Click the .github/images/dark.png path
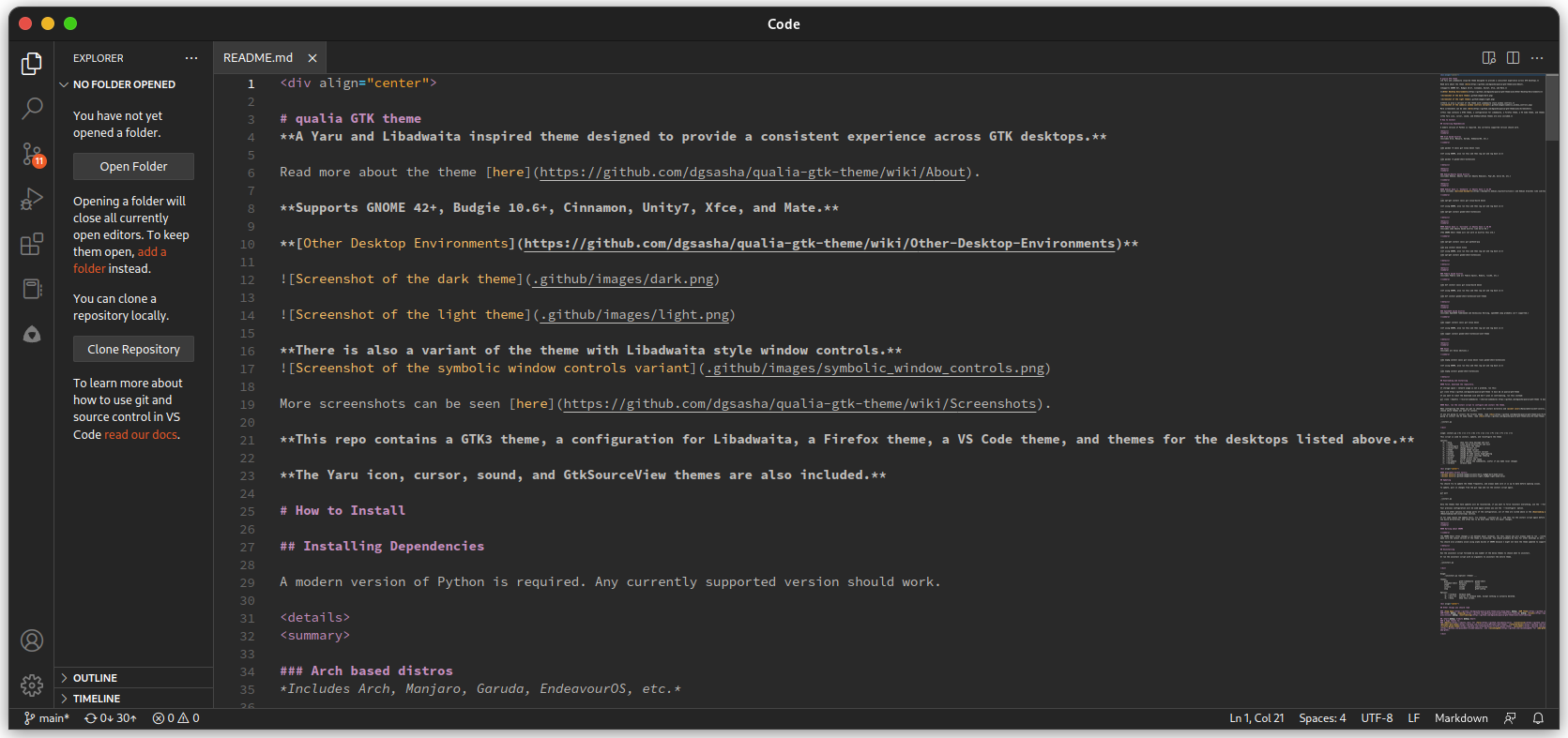1568x738 pixels. 622,279
